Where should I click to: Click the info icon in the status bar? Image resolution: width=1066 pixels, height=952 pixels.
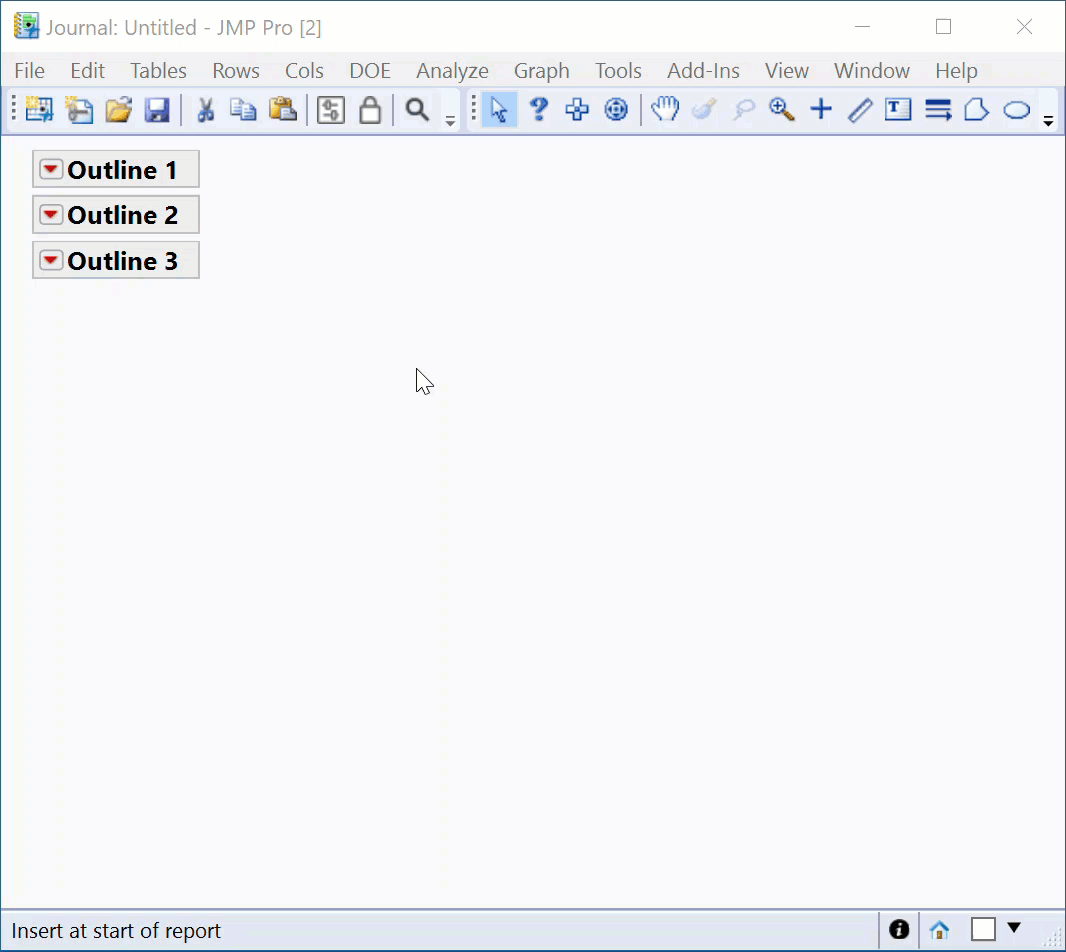pyautogui.click(x=898, y=930)
